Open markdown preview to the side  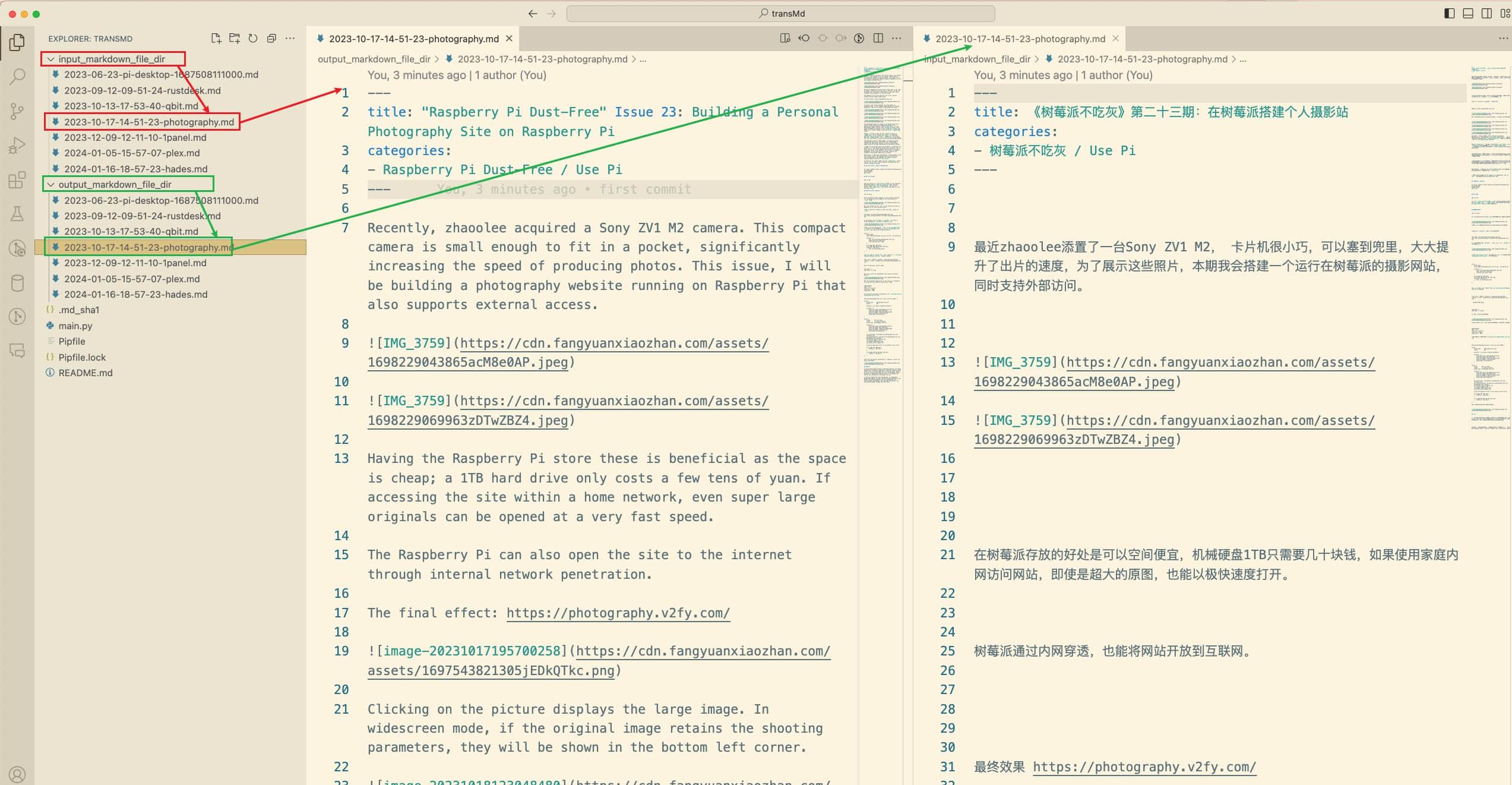[x=785, y=39]
